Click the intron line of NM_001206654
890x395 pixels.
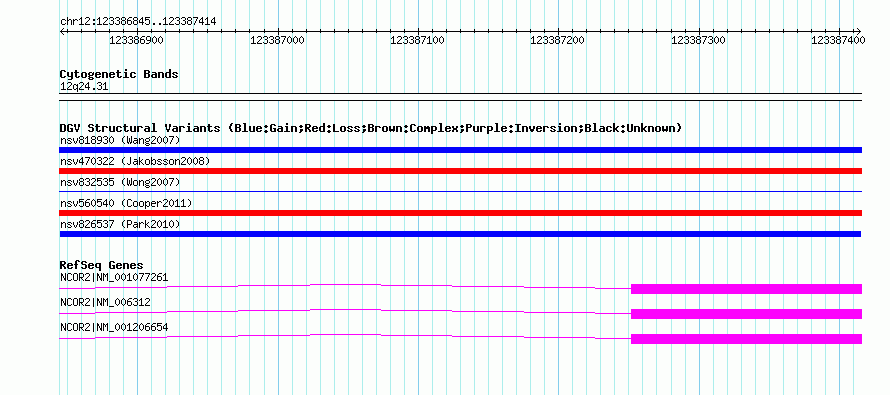click(345, 334)
